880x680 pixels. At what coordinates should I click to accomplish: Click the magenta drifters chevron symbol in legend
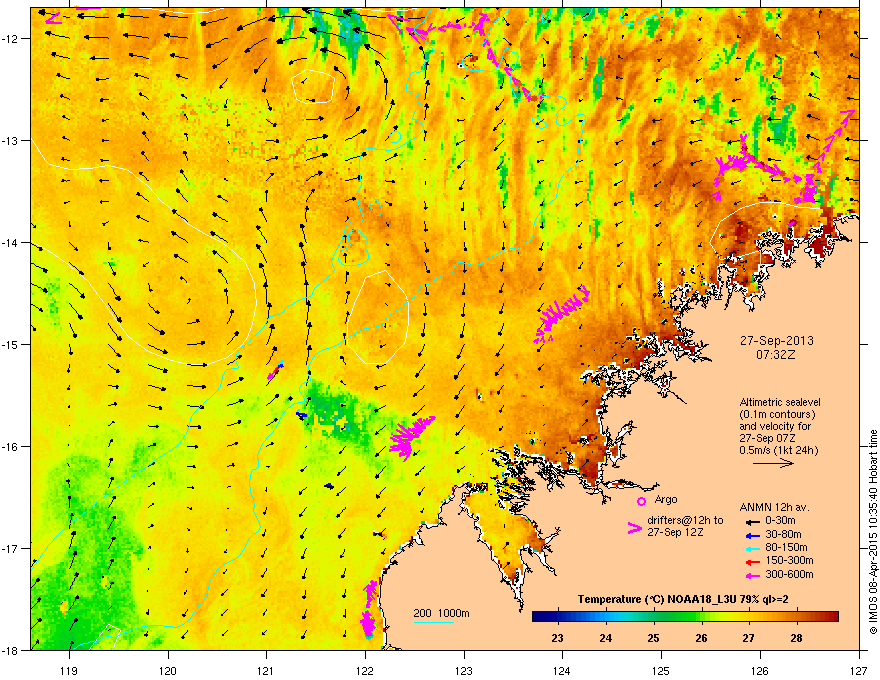[635, 527]
